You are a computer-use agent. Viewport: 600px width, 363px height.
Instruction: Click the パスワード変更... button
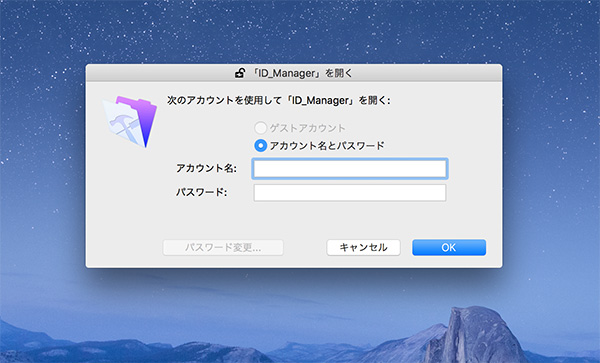coord(223,247)
